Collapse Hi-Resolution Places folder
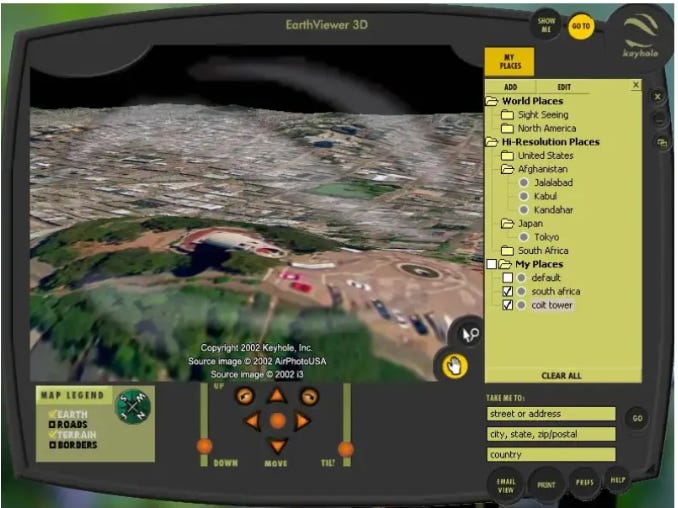 [492, 142]
